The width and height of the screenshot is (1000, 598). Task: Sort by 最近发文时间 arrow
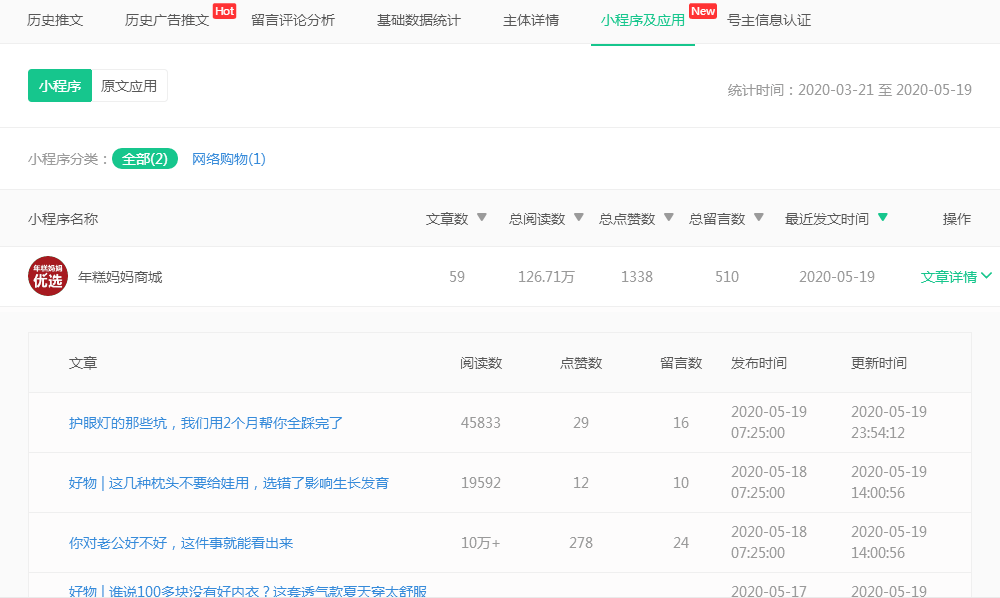883,217
